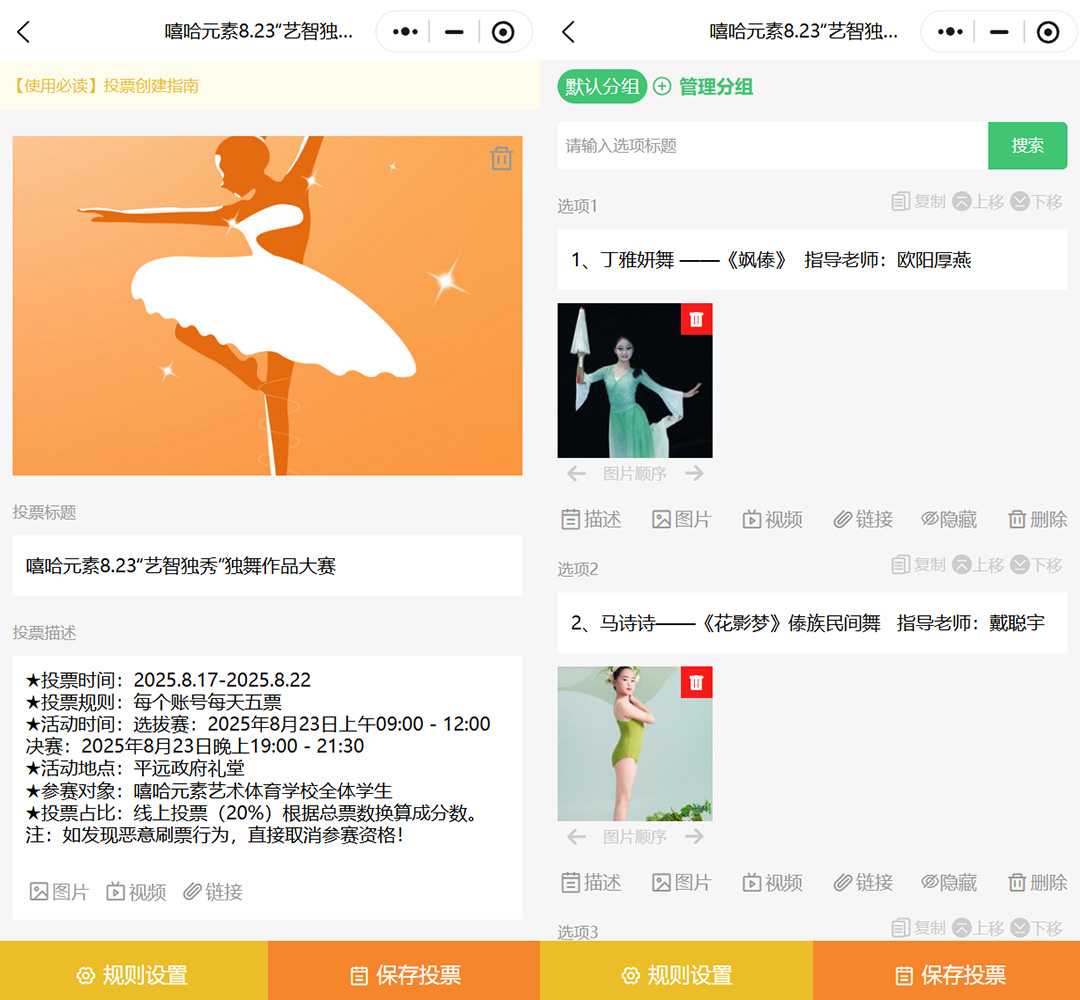The width and height of the screenshot is (1080, 1000).
Task: Shift option 2 image order left arrow
Action: [576, 836]
